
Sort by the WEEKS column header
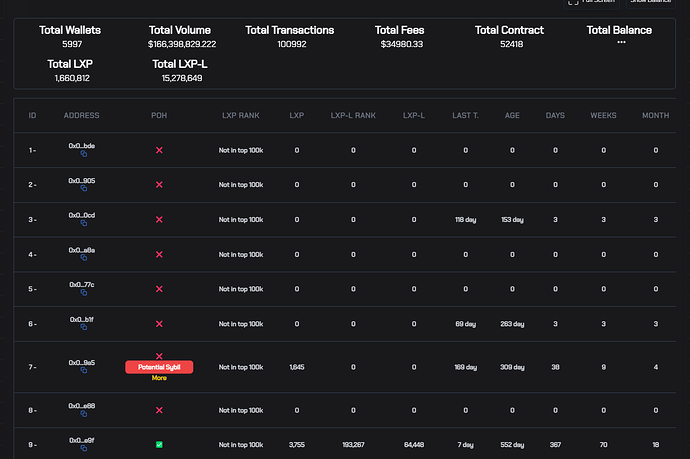click(x=603, y=116)
